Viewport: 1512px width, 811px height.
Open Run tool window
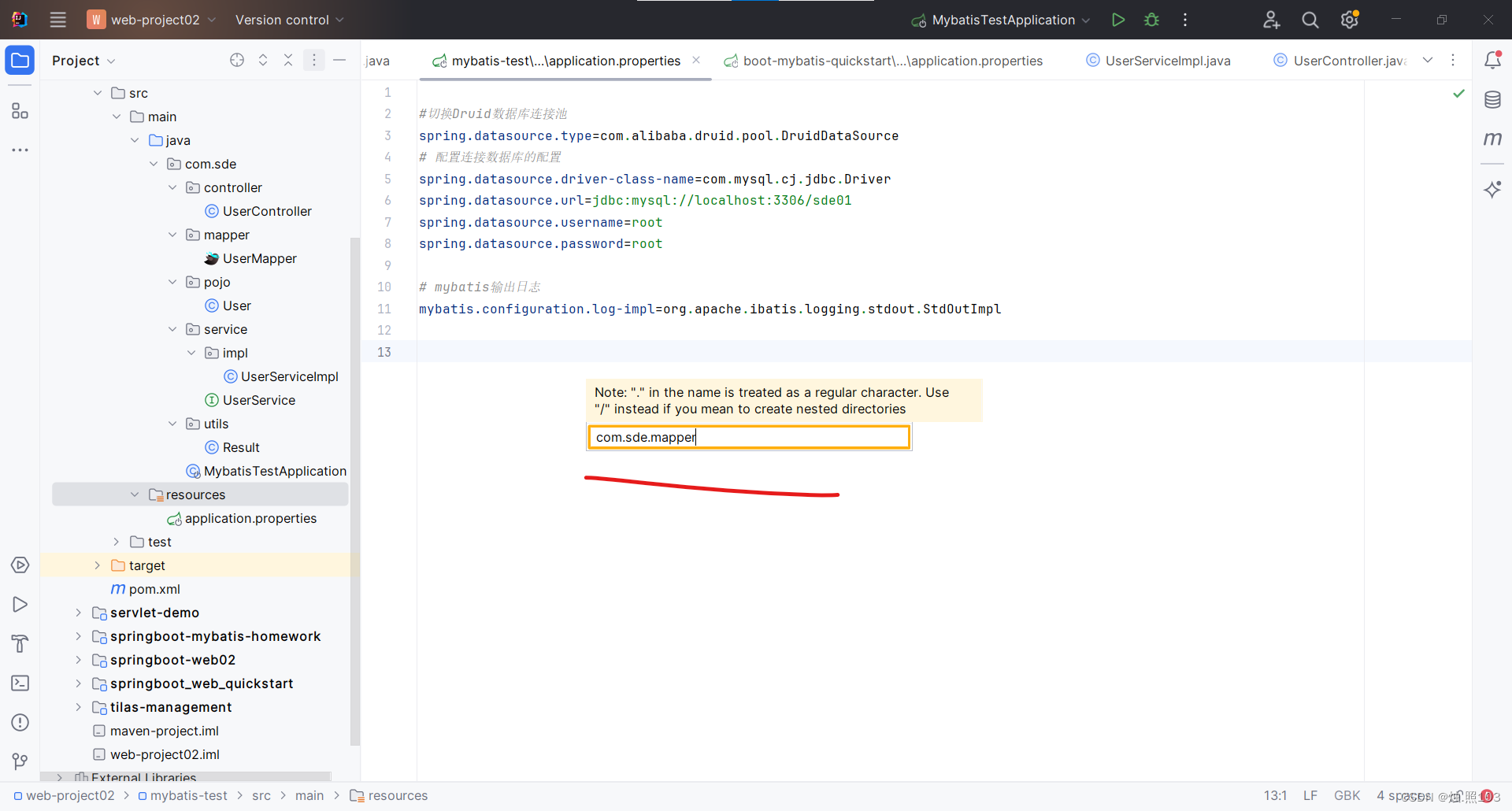point(20,605)
